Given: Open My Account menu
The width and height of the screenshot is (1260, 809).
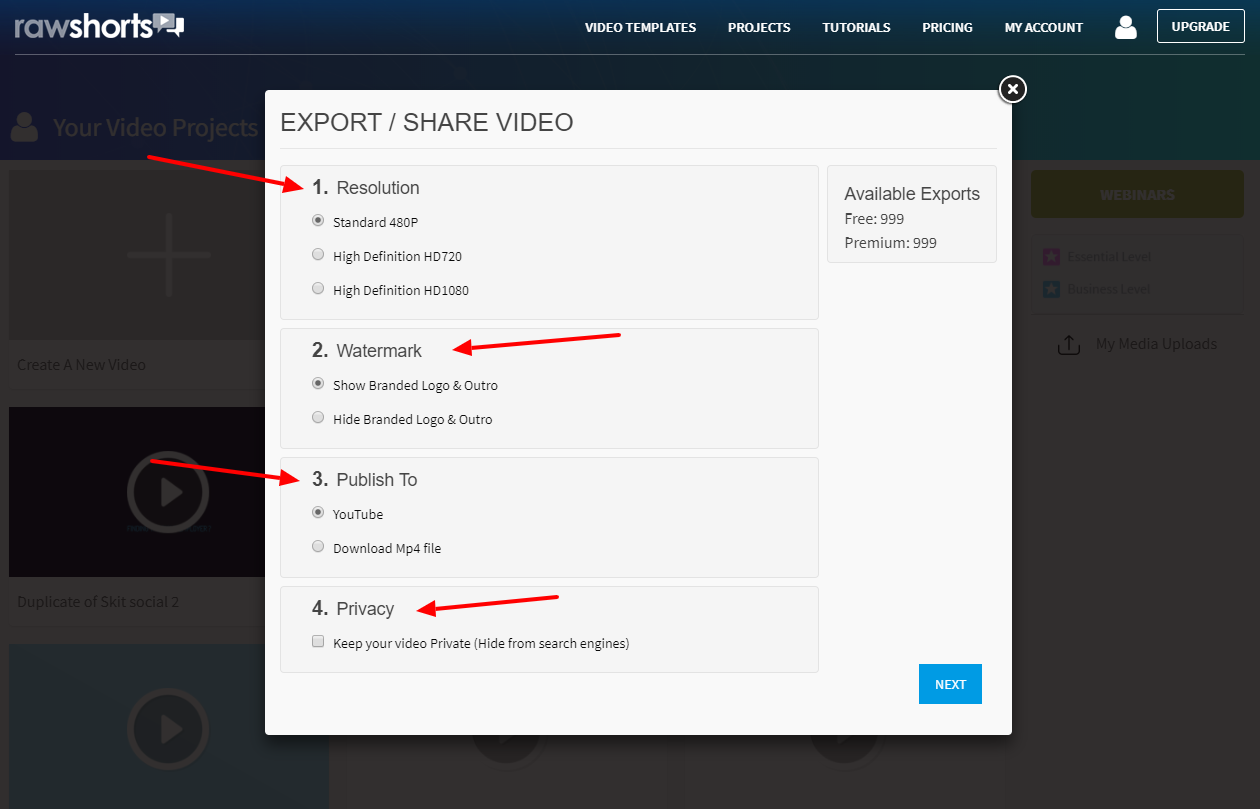Looking at the screenshot, I should pos(1044,27).
